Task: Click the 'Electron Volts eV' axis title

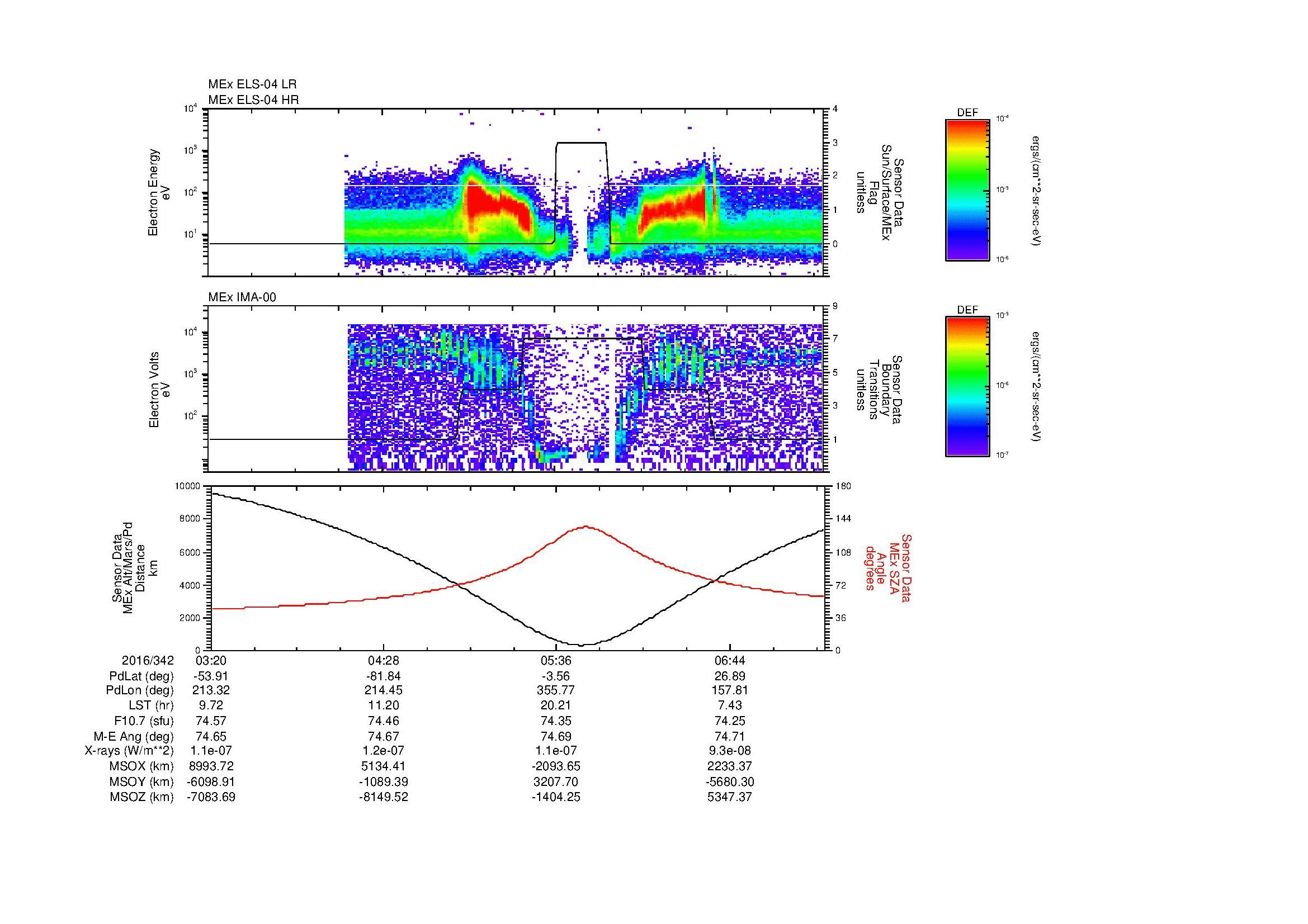Action: coord(159,390)
